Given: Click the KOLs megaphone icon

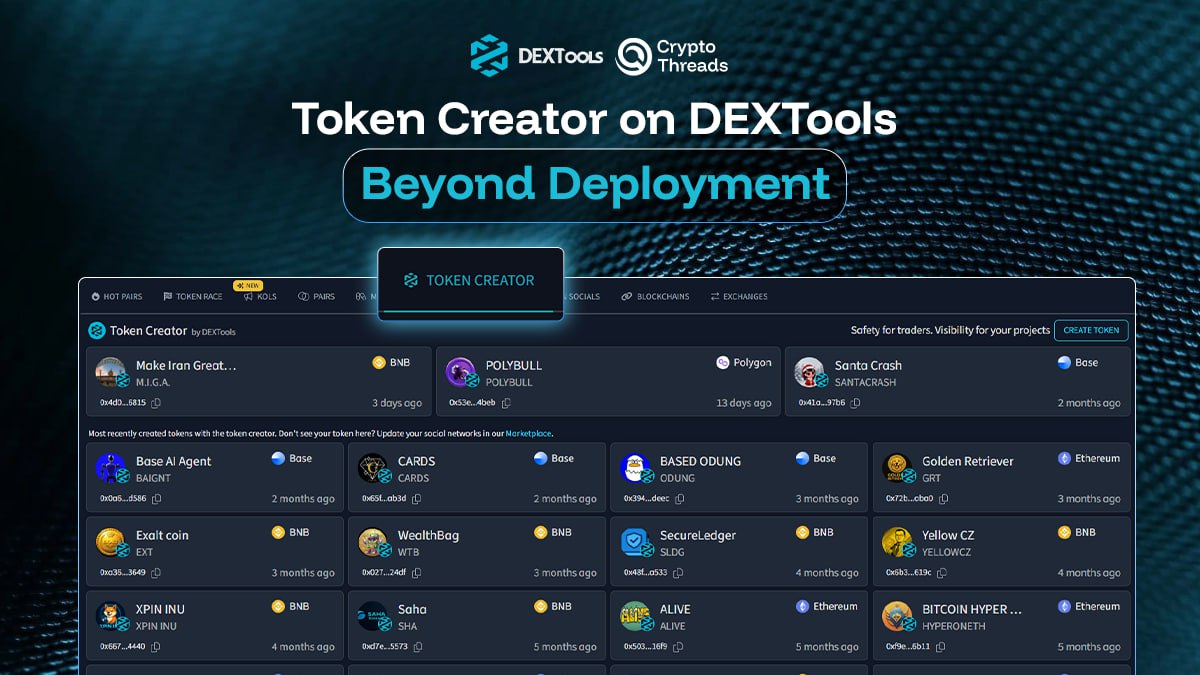Looking at the screenshot, I should [247, 296].
